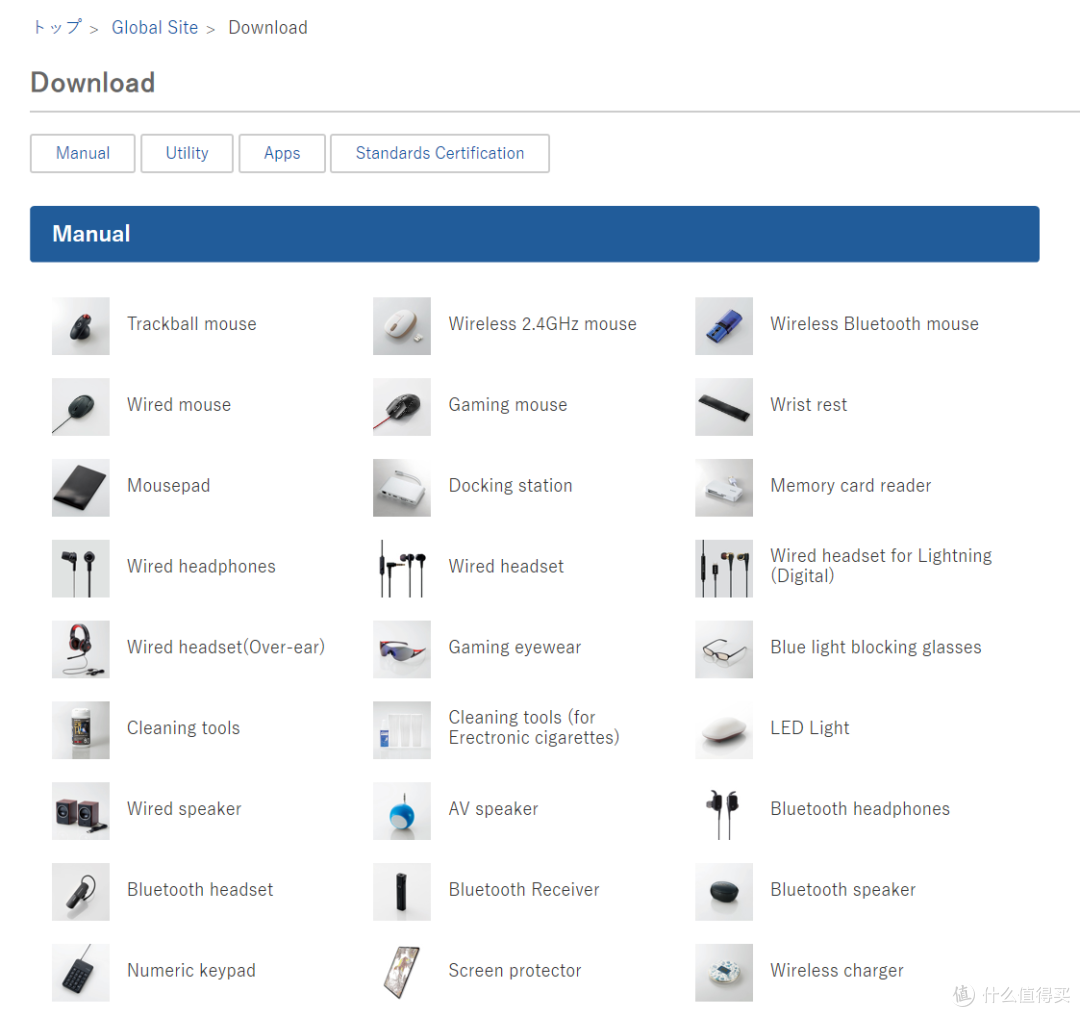Click the Wrist rest text link
This screenshot has width=1080, height=1017.
[809, 404]
